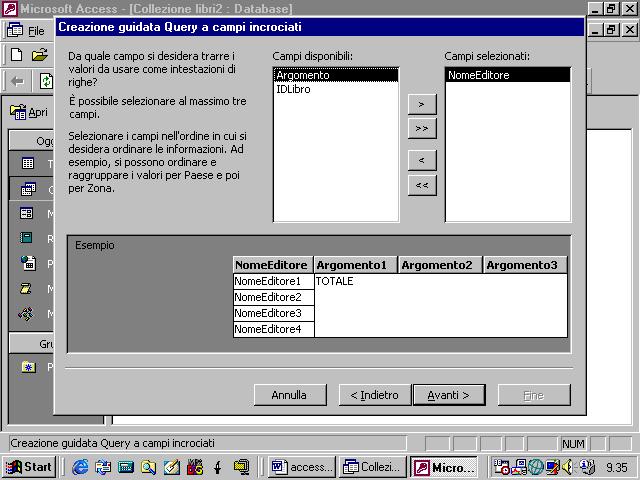
Task: Add all fields with the >> button
Action: tap(422, 128)
